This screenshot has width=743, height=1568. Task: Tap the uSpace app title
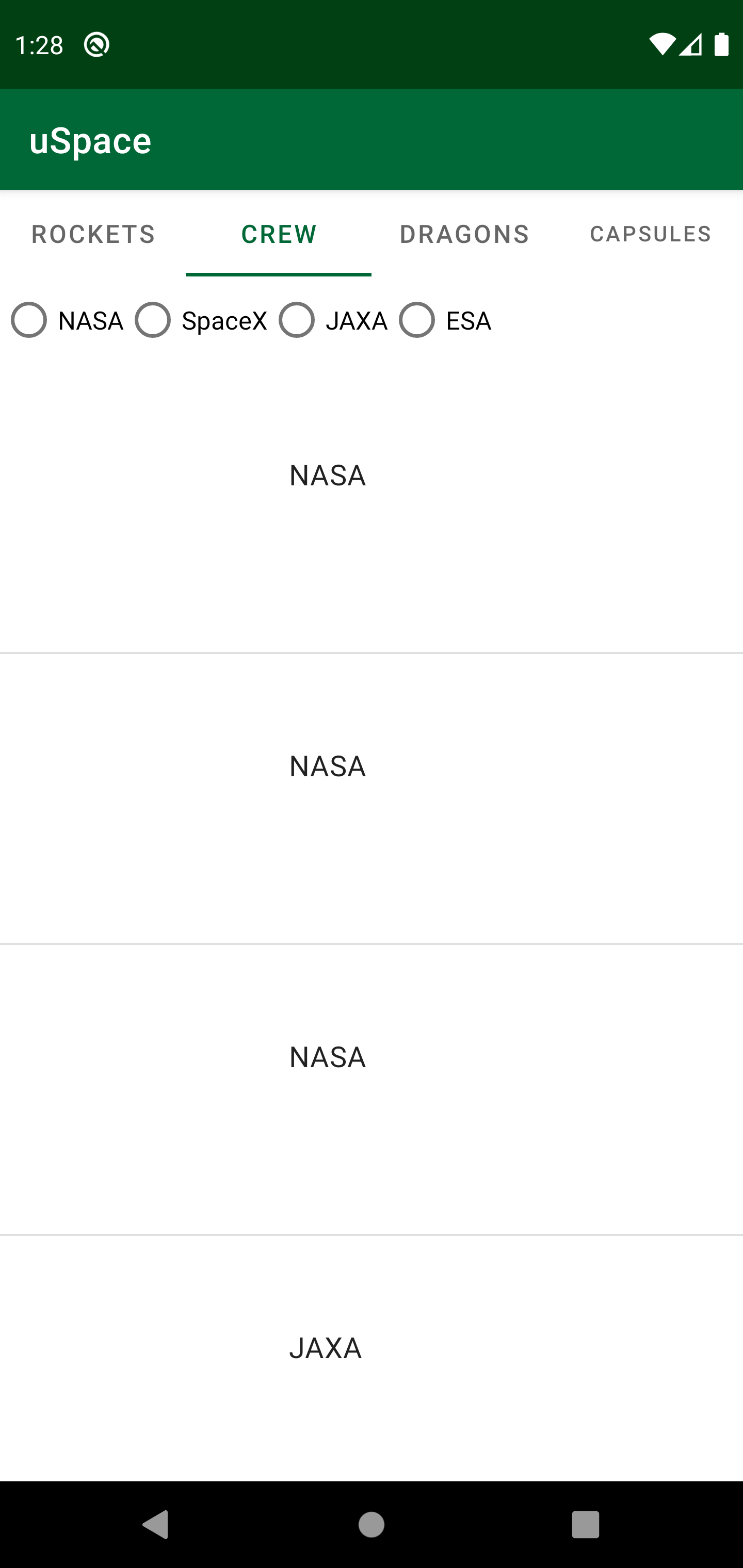pos(90,141)
